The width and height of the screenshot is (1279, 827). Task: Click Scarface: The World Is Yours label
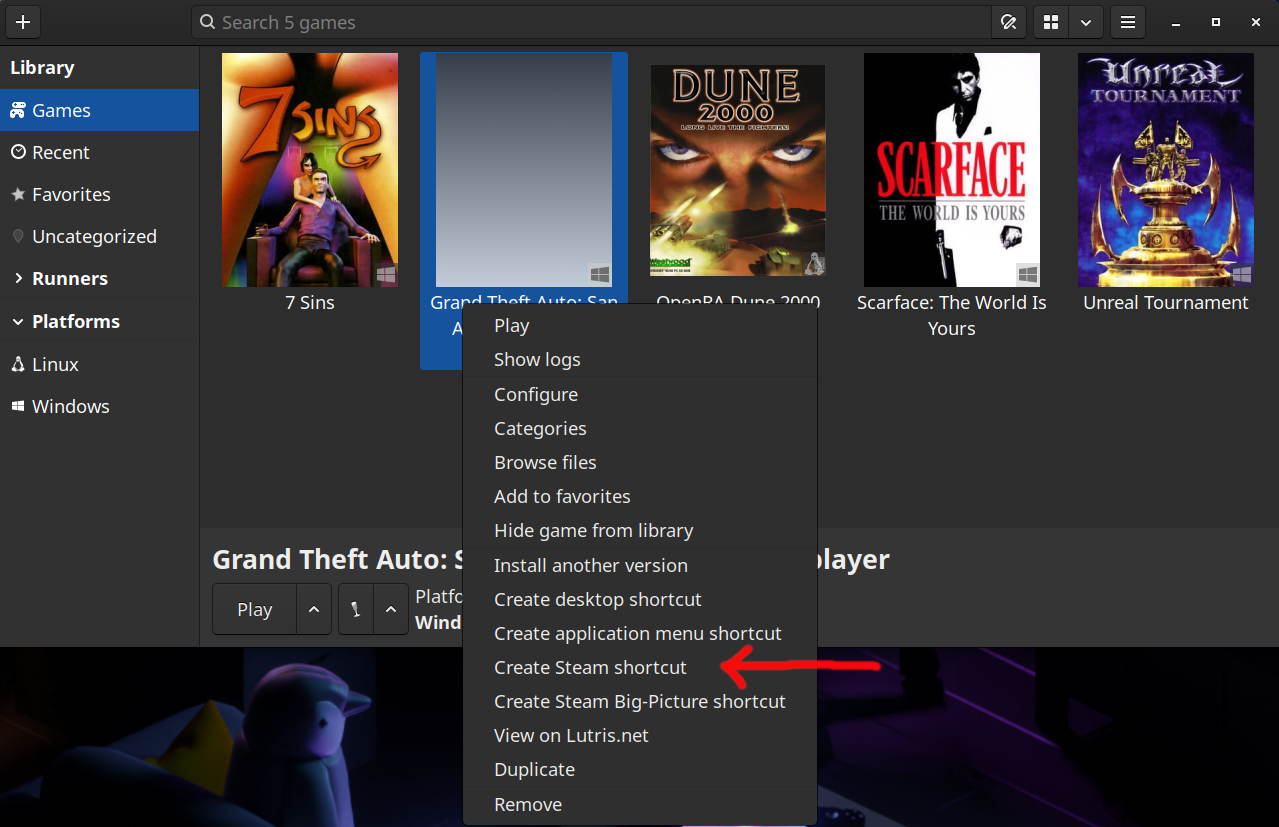pos(952,315)
